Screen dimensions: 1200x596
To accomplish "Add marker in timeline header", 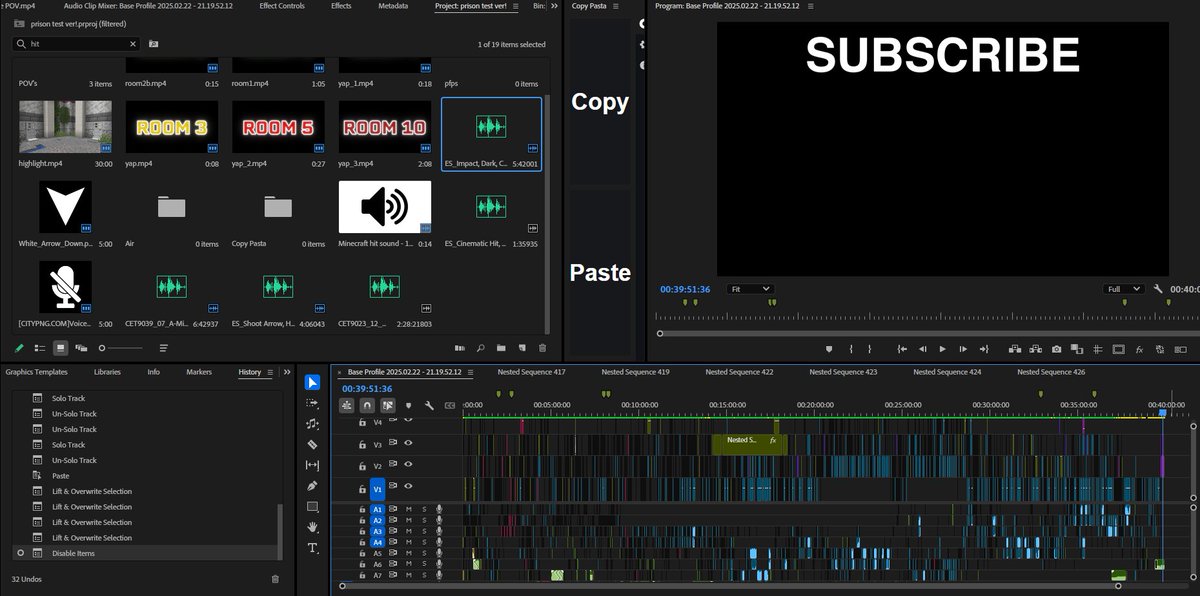I will point(408,406).
